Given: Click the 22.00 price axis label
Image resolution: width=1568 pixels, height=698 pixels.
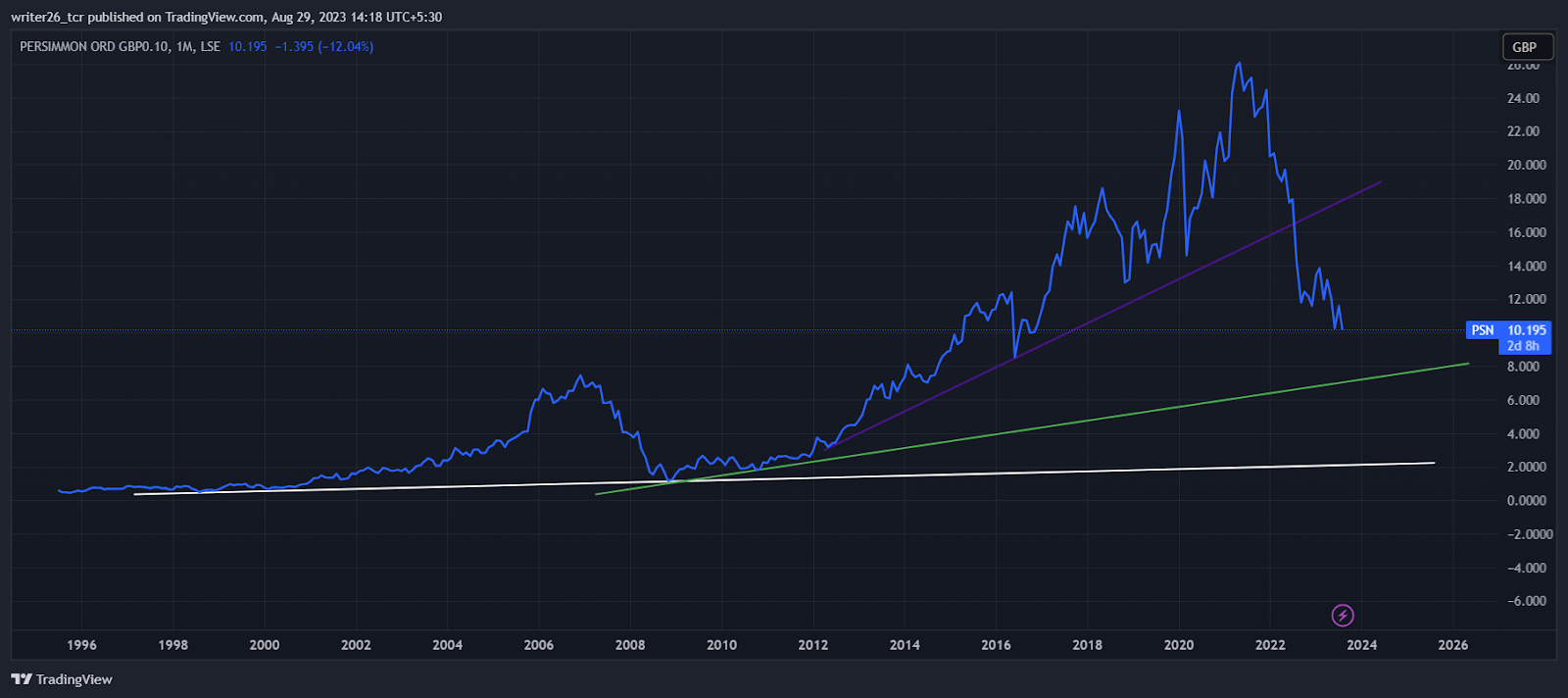Looking at the screenshot, I should point(1523,131).
